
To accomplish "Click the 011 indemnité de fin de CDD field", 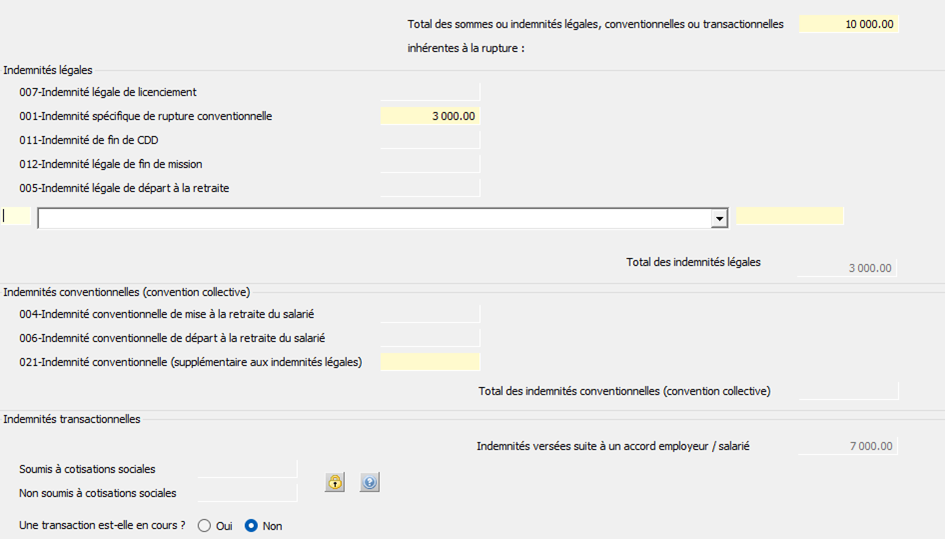I will [430, 140].
